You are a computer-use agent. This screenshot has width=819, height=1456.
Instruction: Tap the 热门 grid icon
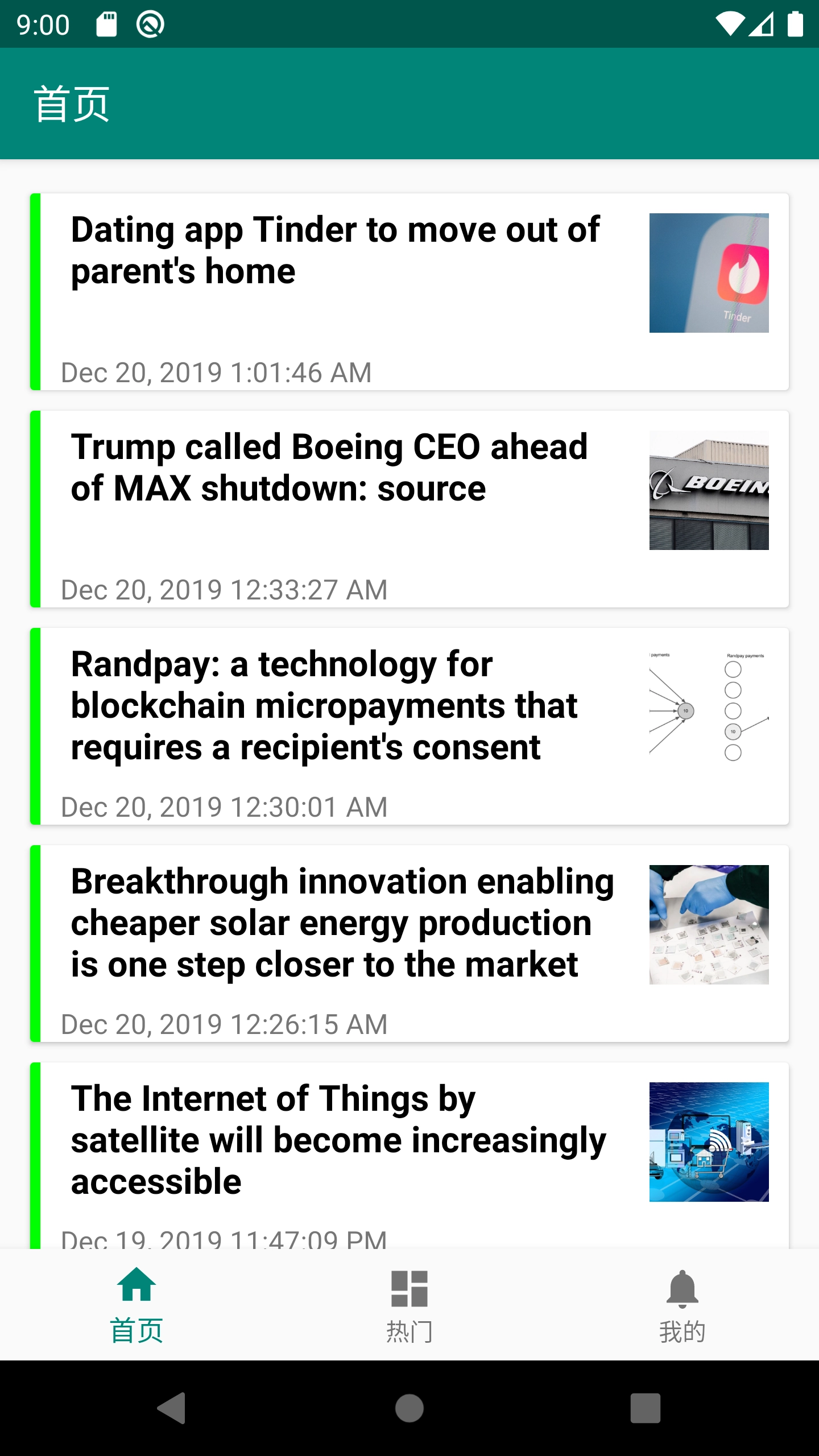409,1288
